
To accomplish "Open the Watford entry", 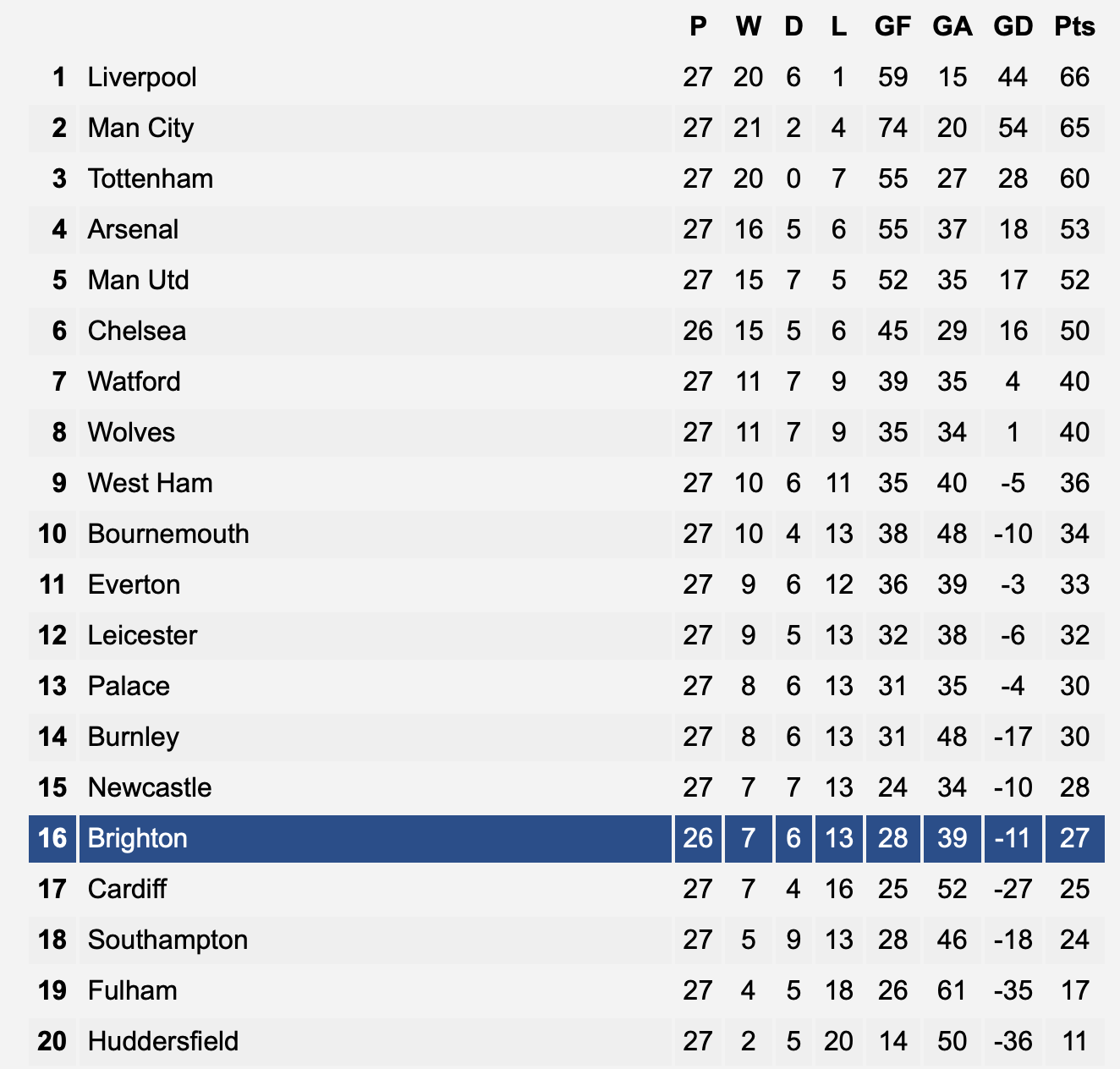I will tap(134, 381).
